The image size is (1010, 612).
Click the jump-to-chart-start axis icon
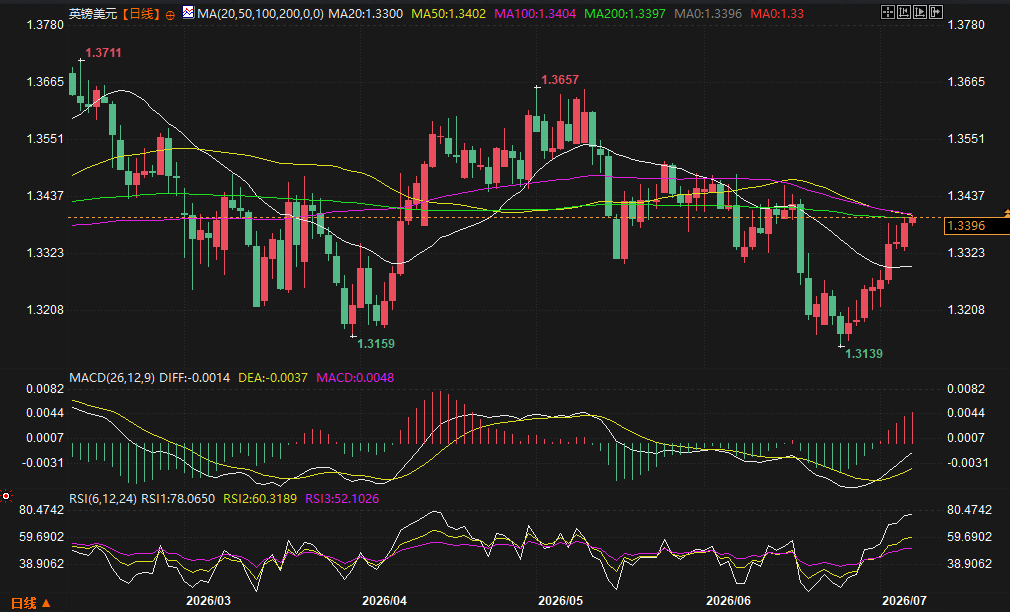tap(904, 12)
